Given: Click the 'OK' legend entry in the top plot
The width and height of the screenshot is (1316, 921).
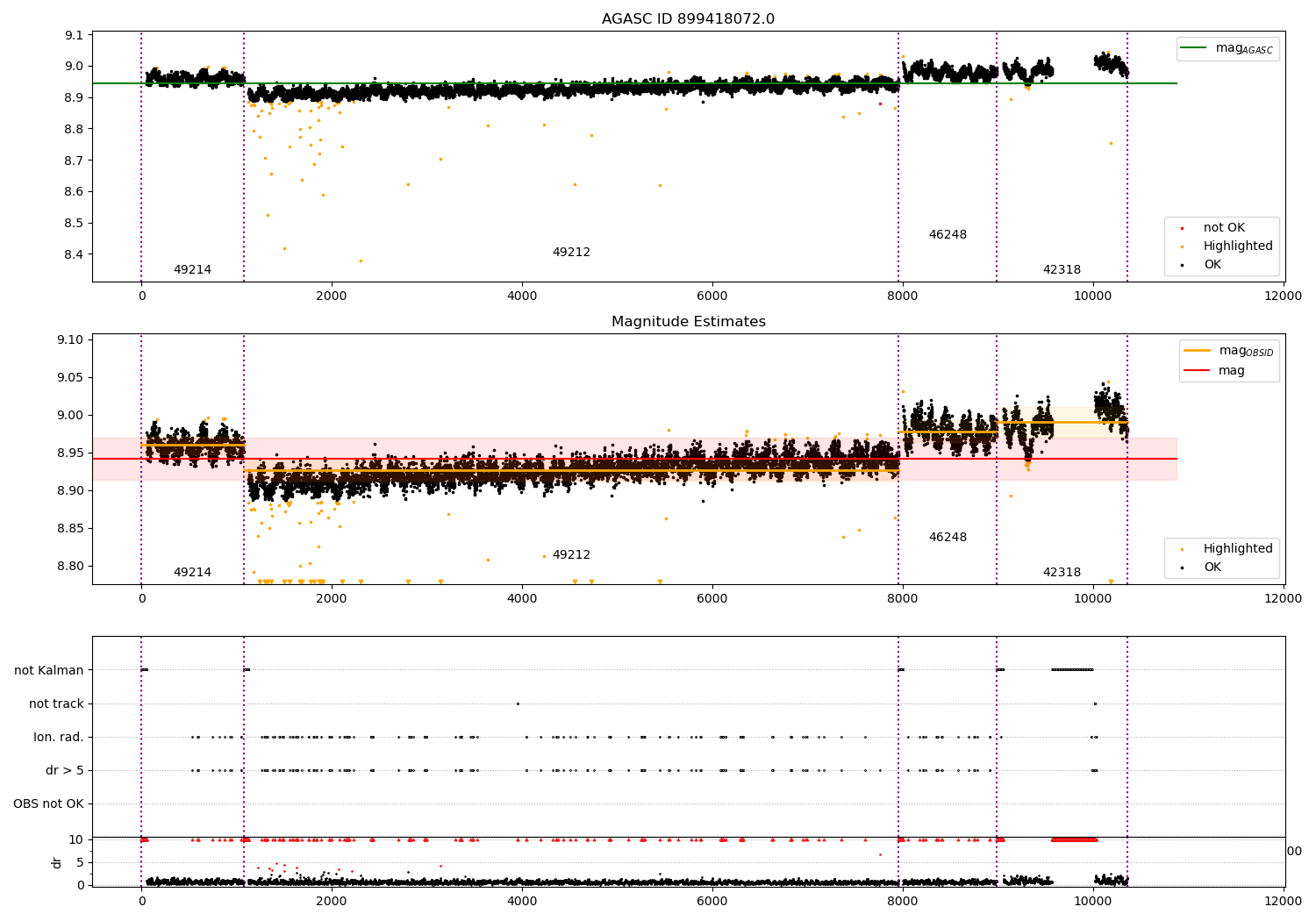Looking at the screenshot, I should coord(1201,265).
